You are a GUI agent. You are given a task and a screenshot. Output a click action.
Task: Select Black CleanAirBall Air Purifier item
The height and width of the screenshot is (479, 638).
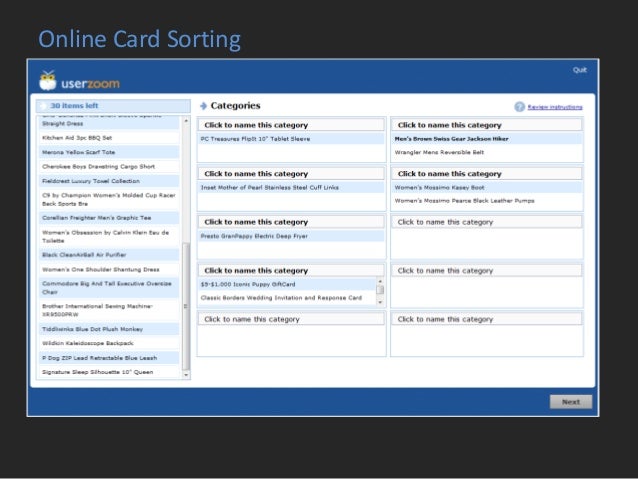tap(109, 255)
